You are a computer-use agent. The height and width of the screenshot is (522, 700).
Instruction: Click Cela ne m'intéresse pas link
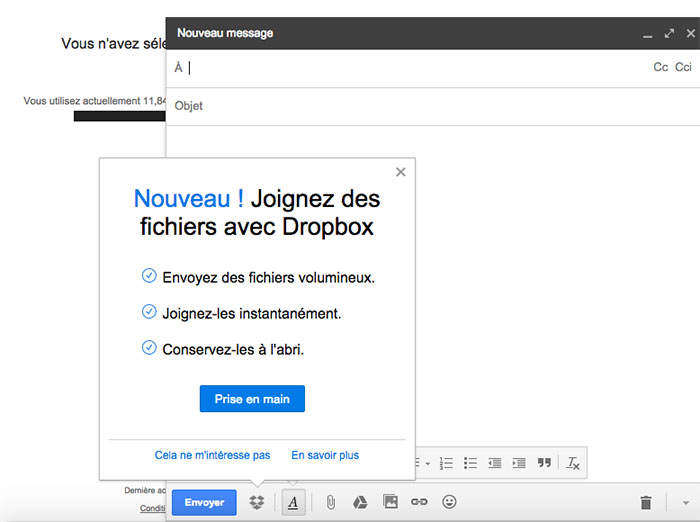pyautogui.click(x=212, y=455)
